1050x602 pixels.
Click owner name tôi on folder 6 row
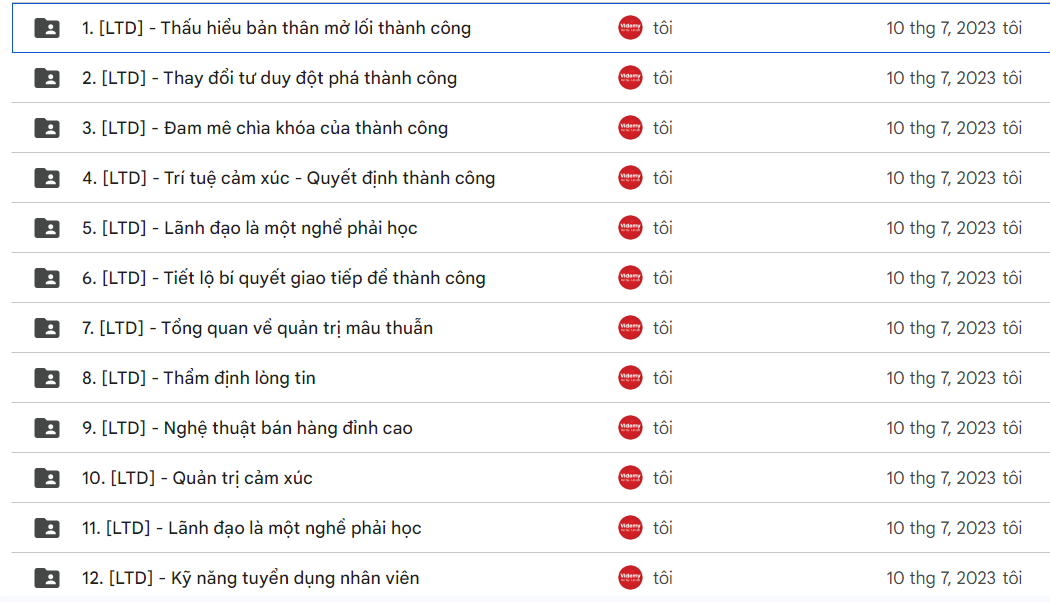point(663,278)
